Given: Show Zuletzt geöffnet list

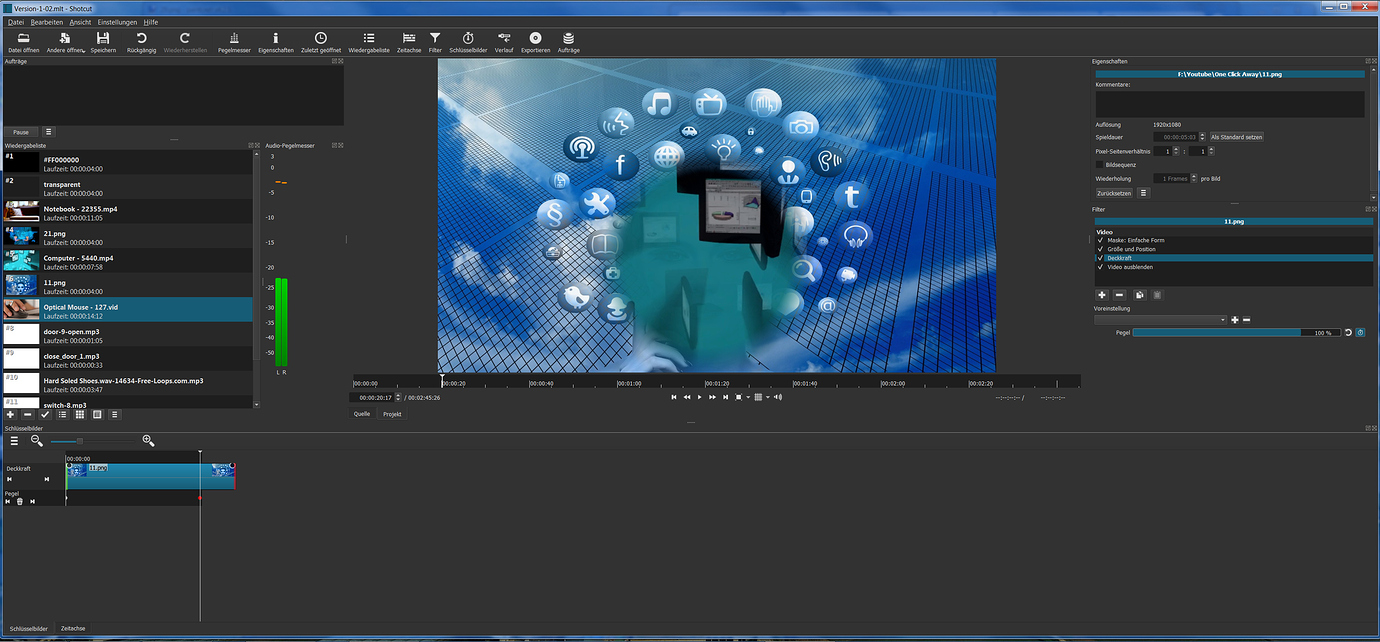Looking at the screenshot, I should point(321,42).
